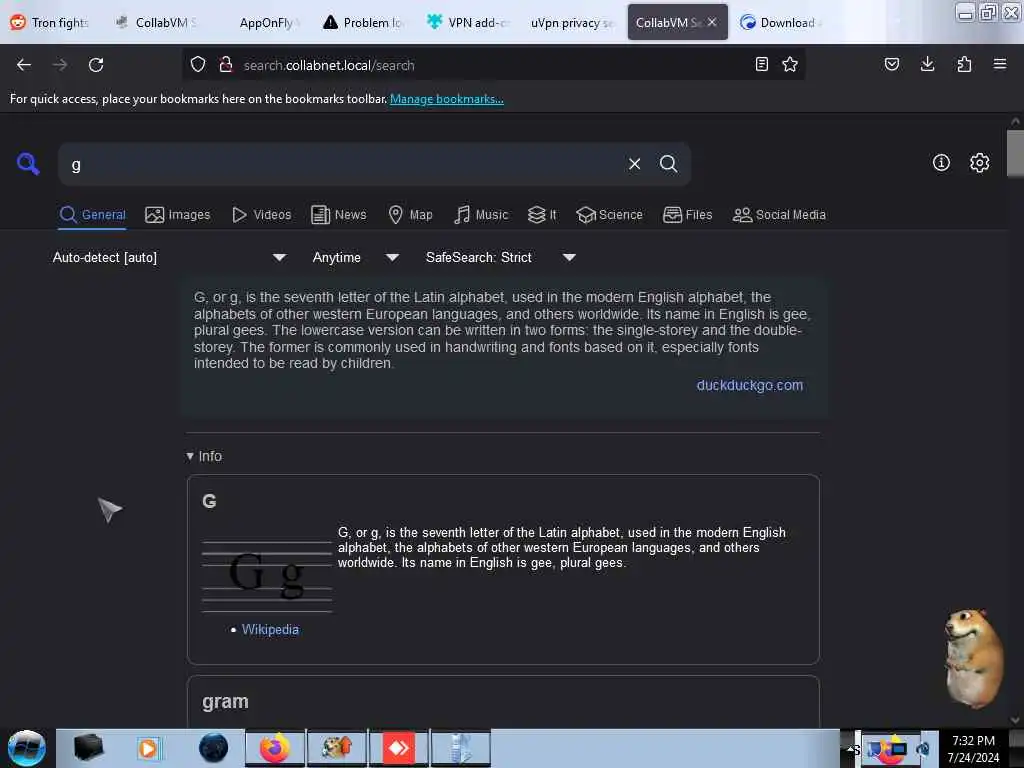Open the black cube taskbar icon
Viewport: 1024px width, 768px height.
click(x=88, y=748)
